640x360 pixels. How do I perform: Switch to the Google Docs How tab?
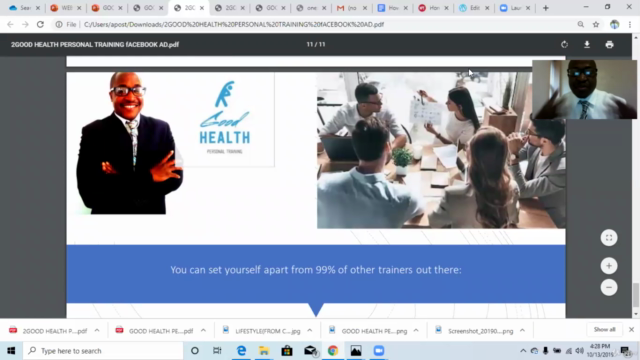(x=392, y=8)
